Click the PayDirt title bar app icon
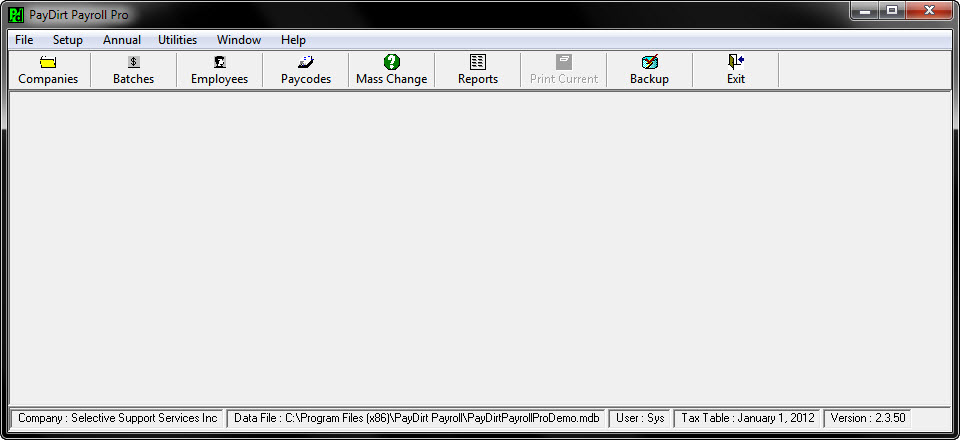 16,15
